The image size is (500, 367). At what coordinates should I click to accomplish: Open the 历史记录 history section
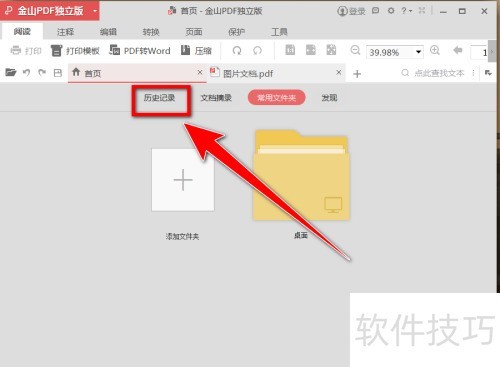click(160, 98)
